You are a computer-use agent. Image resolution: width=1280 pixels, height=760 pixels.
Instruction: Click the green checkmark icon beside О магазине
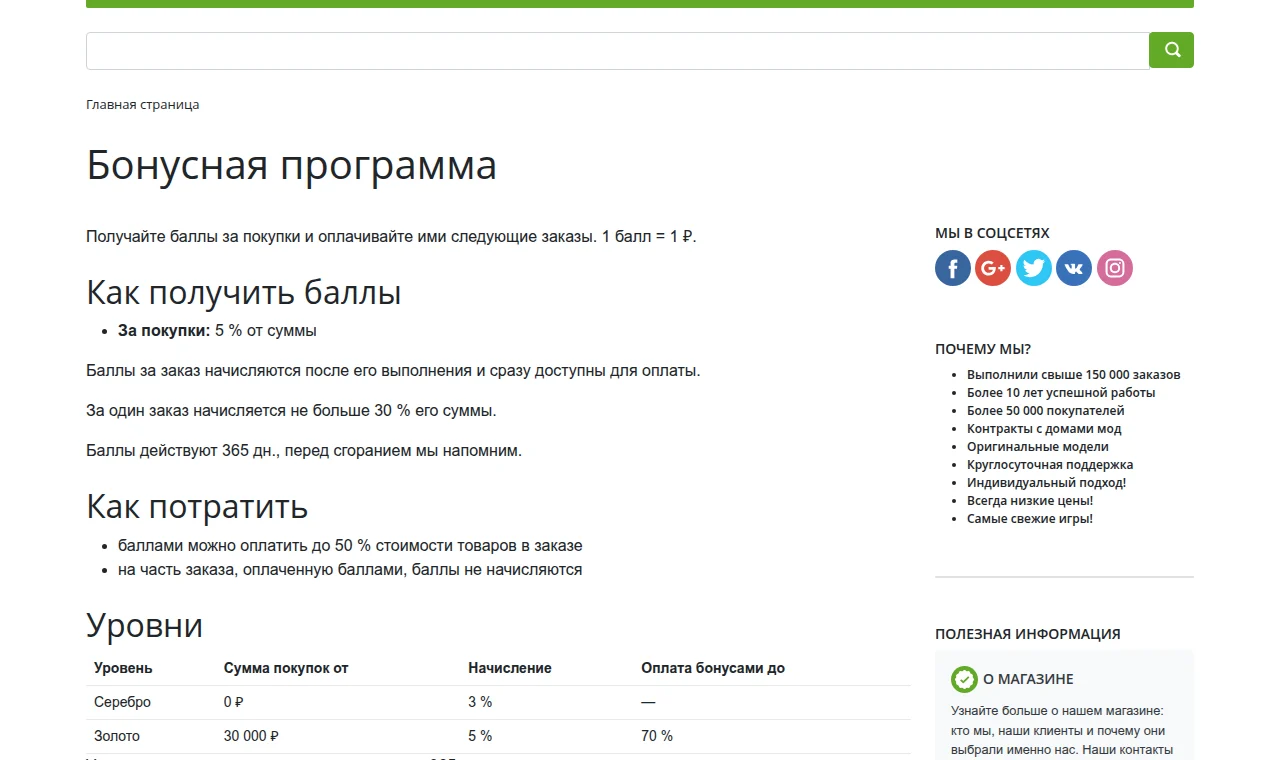[x=964, y=679]
